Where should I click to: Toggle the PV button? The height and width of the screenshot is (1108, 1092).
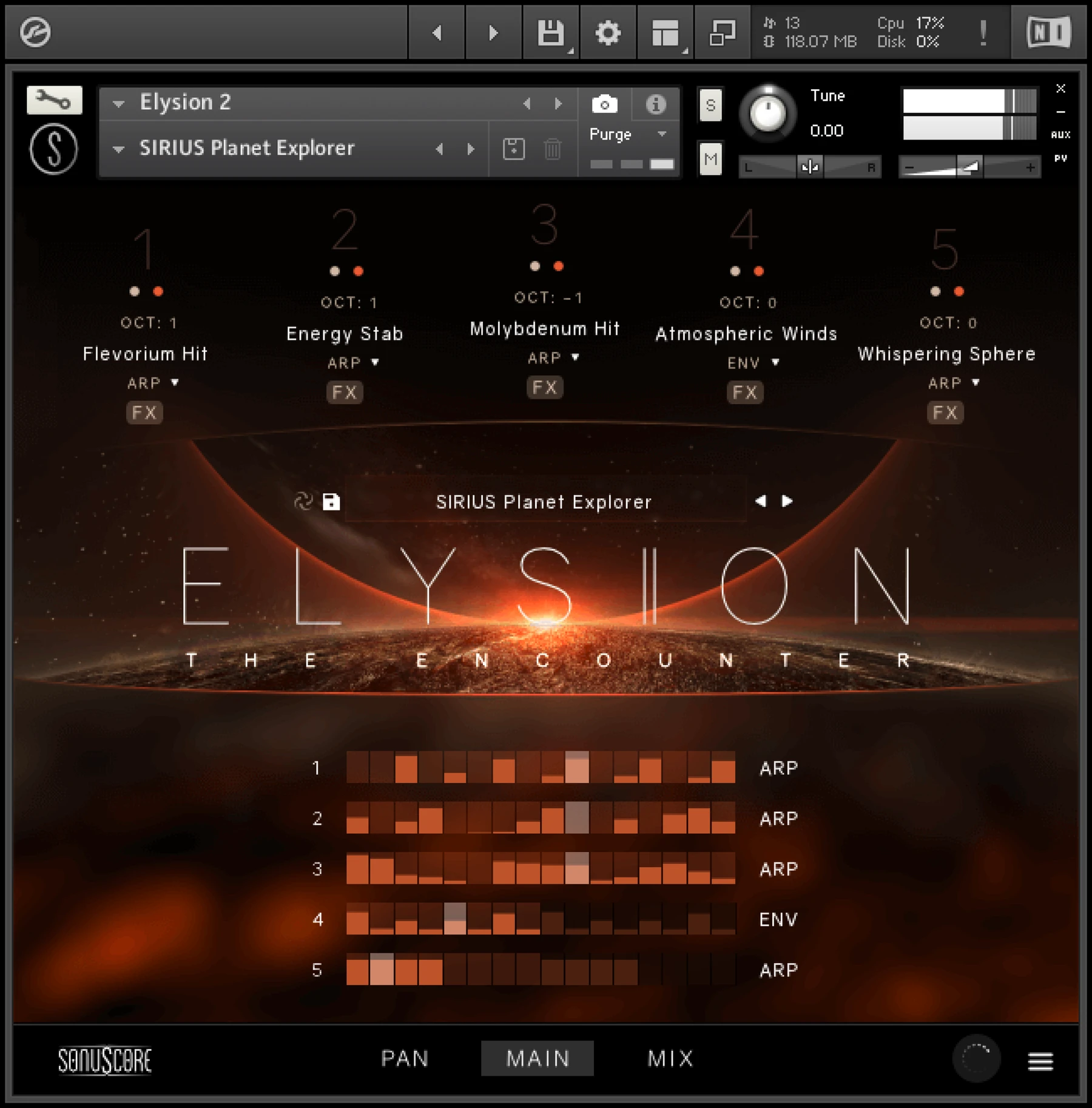coord(1060,158)
